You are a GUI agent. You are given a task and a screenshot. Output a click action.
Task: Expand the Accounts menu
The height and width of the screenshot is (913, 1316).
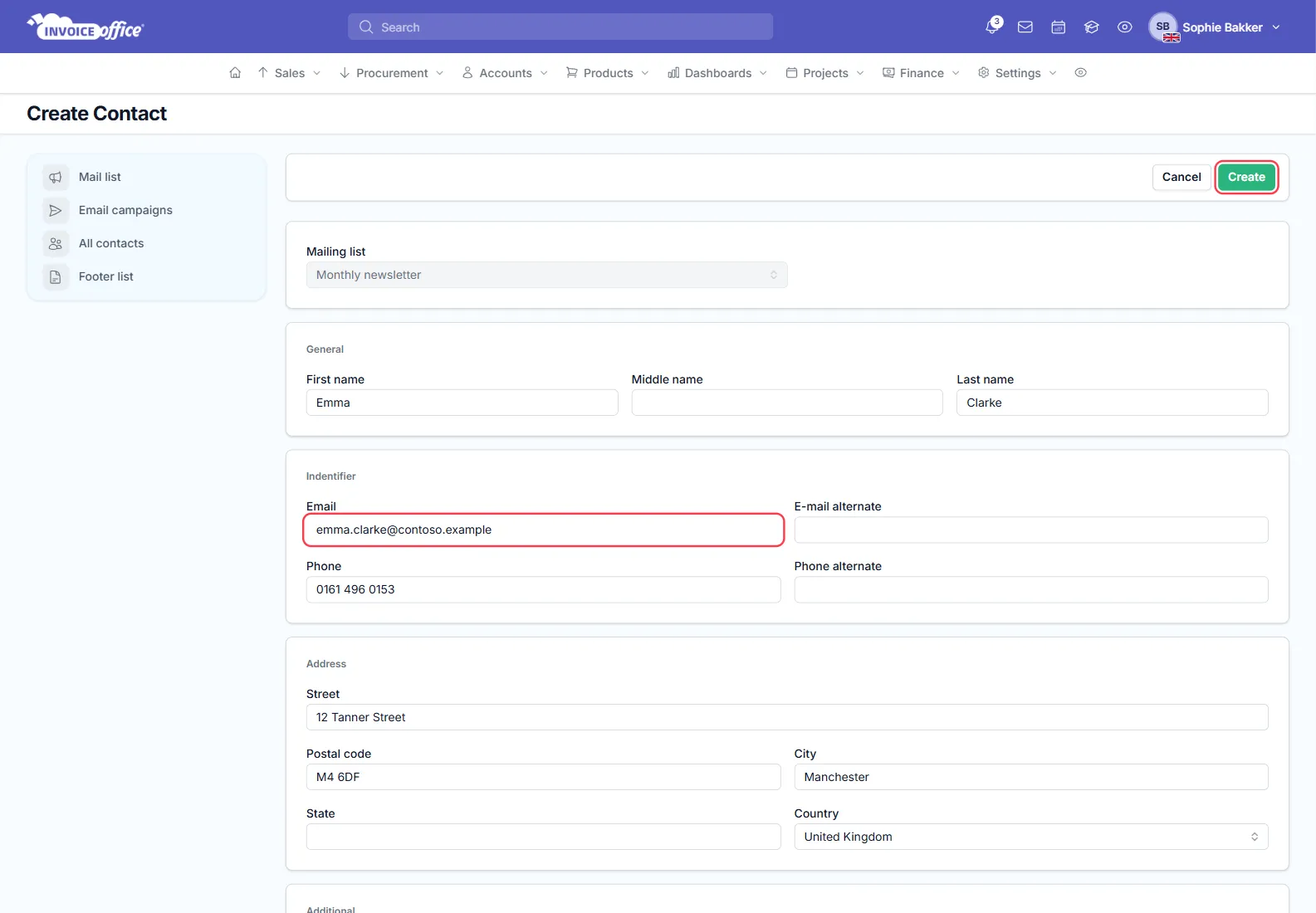point(505,73)
